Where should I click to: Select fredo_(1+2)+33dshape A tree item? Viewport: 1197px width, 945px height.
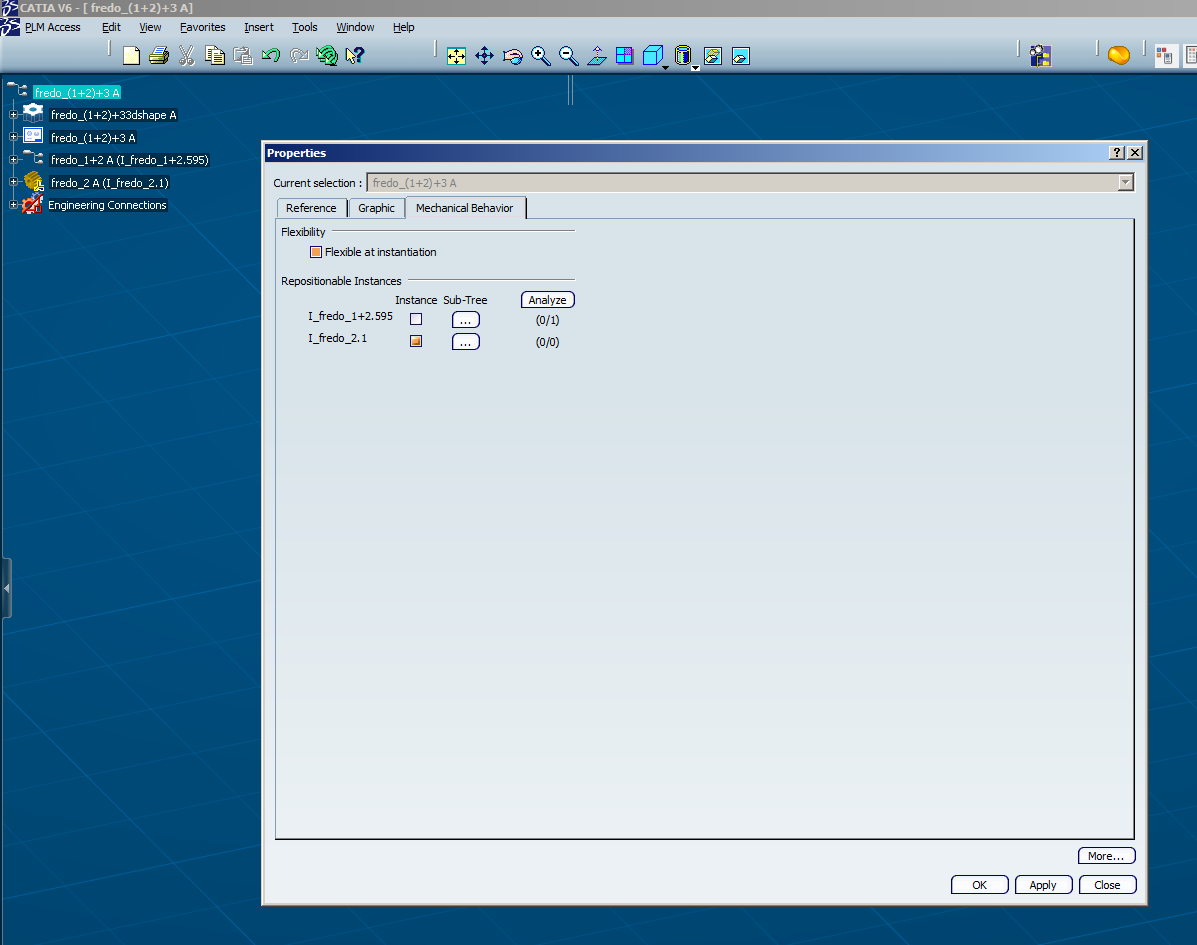click(x=114, y=115)
